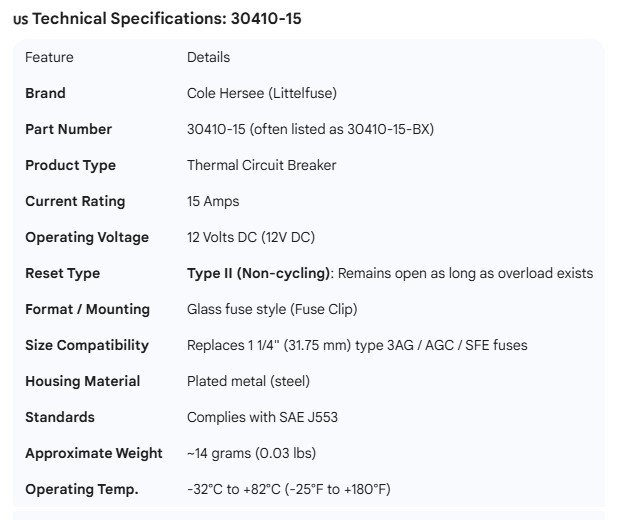This screenshot has height=520, width=621.
Task: Click the Feature column header
Action: click(x=49, y=57)
